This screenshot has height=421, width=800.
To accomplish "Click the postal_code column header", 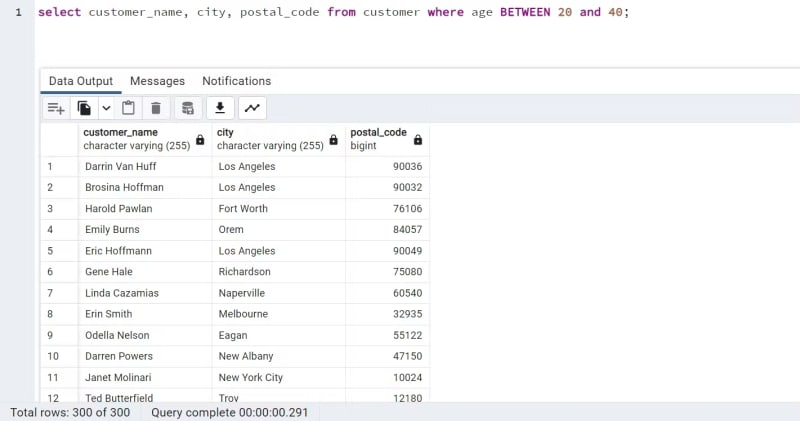I will click(387, 139).
